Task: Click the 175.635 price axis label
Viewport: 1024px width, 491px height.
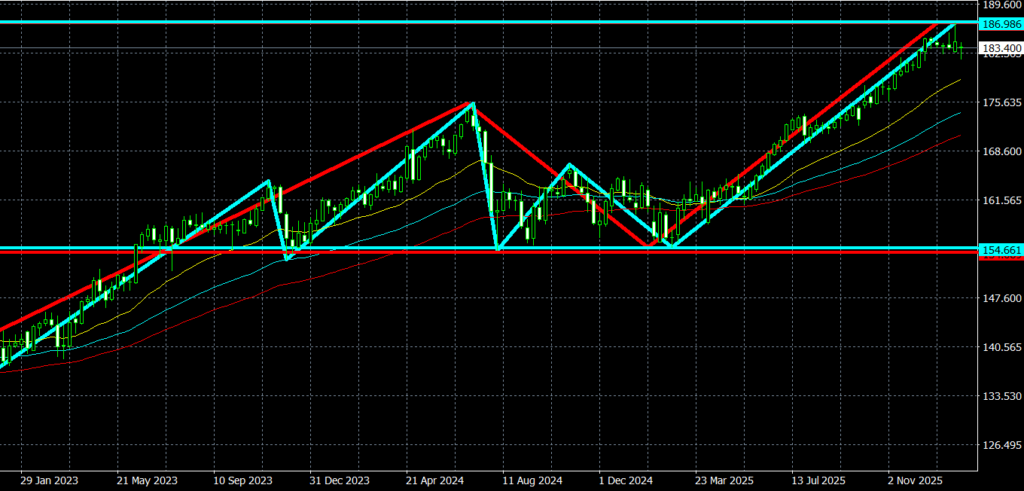Action: 1000,103
